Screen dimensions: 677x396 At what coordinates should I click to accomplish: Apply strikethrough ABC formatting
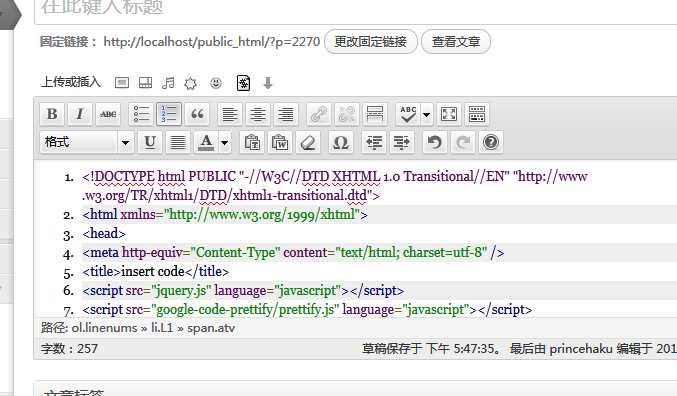[x=108, y=114]
